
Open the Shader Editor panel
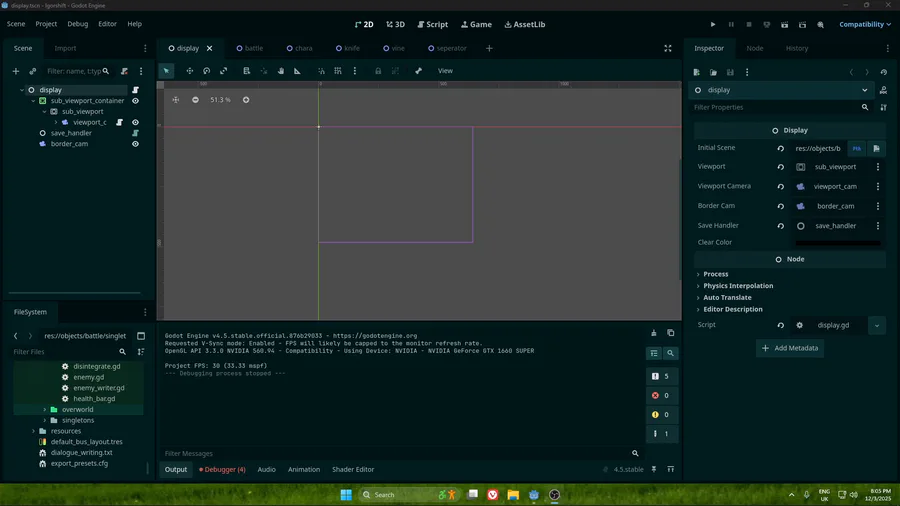pyautogui.click(x=353, y=469)
